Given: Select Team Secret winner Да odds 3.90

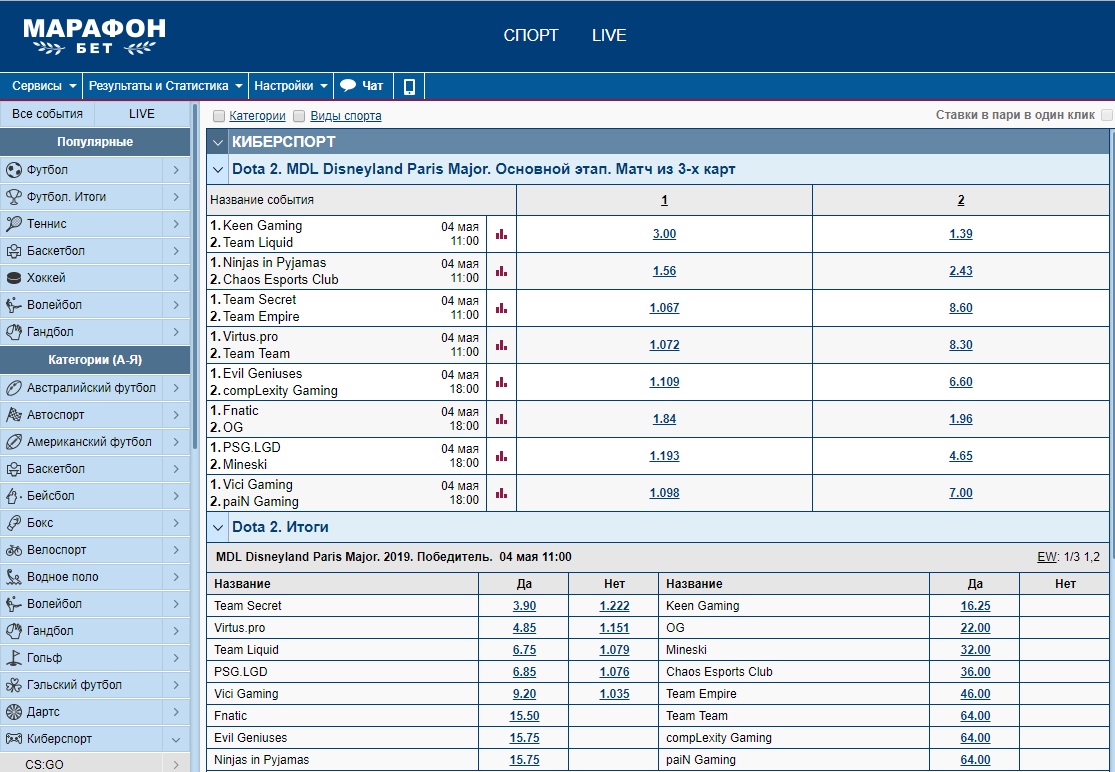Looking at the screenshot, I should pyautogui.click(x=524, y=606).
